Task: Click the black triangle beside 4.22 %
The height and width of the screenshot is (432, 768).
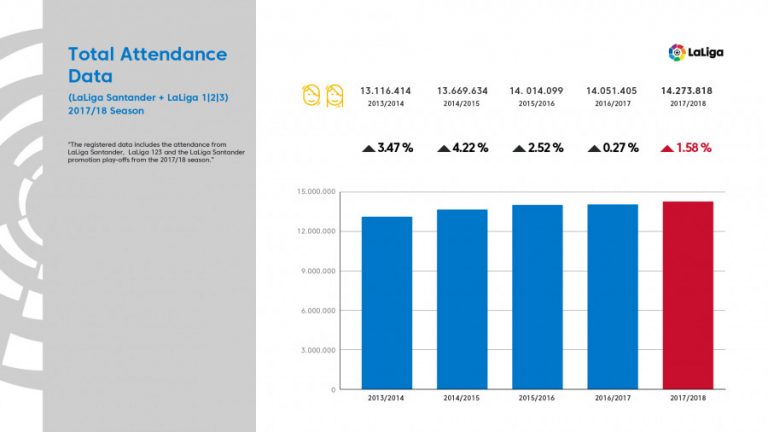Action: [444, 148]
